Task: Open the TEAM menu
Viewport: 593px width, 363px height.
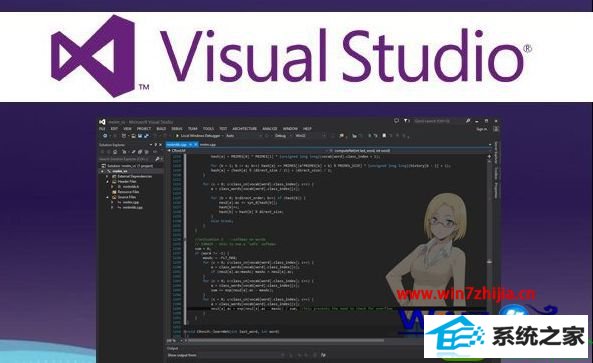Action: point(193,129)
